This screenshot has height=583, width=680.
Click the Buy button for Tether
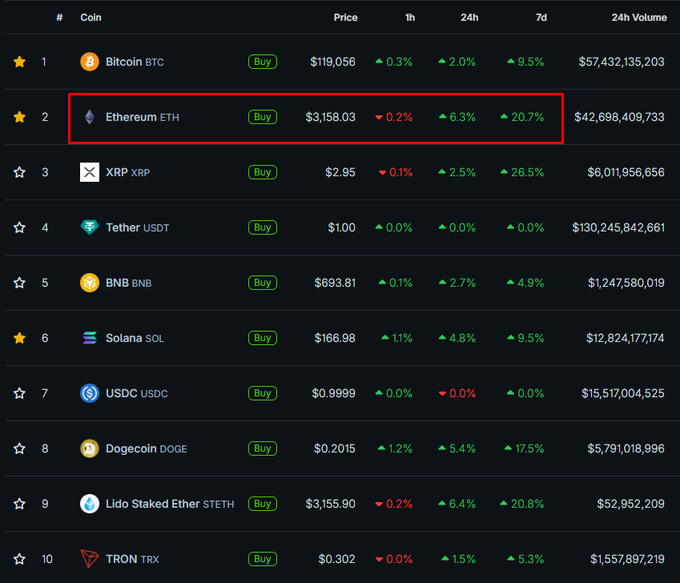pos(262,227)
